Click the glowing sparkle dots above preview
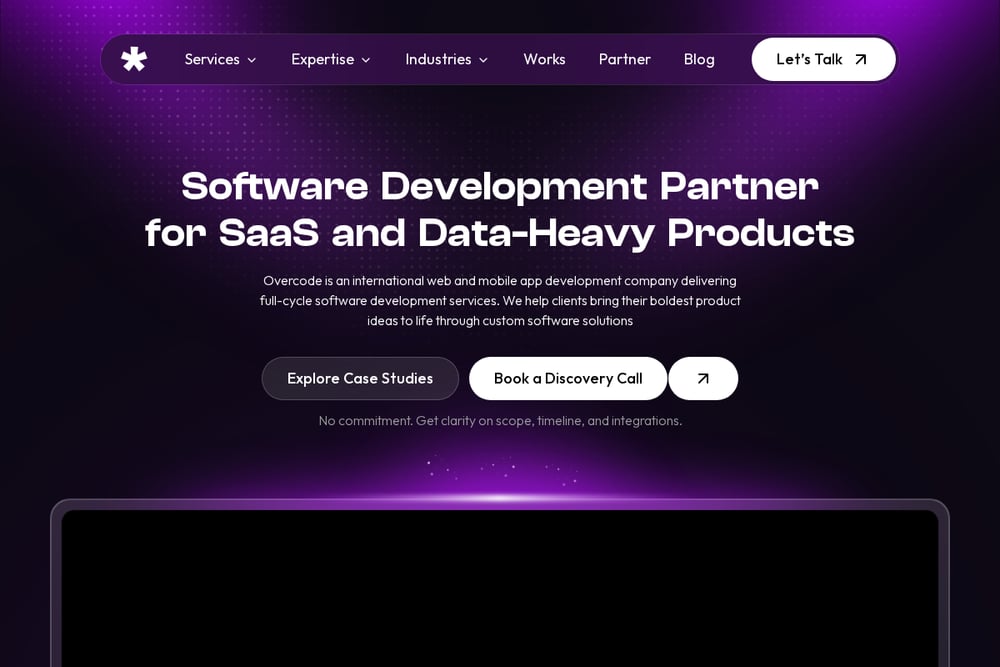Viewport: 1000px width, 667px height. point(502,471)
